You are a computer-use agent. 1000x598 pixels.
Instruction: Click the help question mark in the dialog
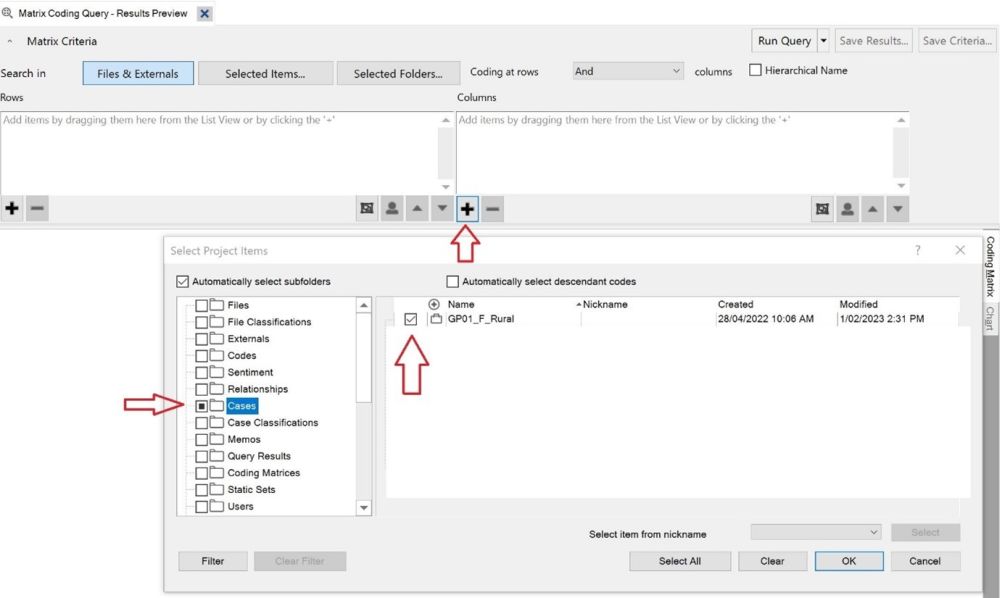(x=918, y=251)
